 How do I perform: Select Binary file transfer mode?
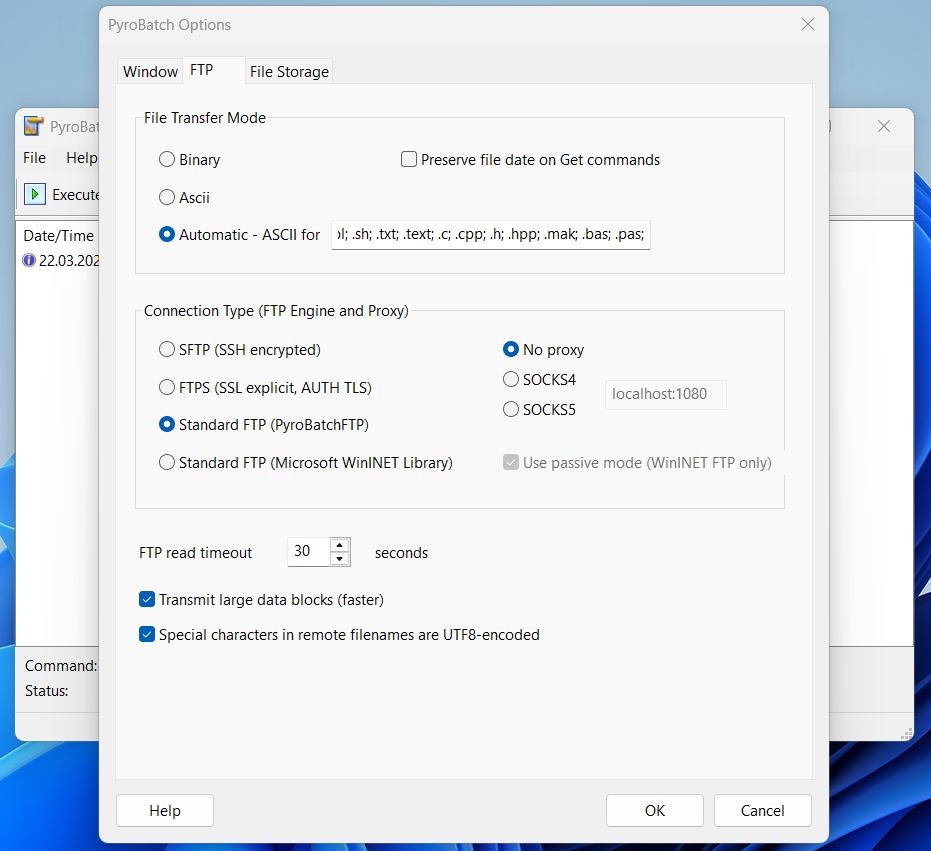coord(167,159)
